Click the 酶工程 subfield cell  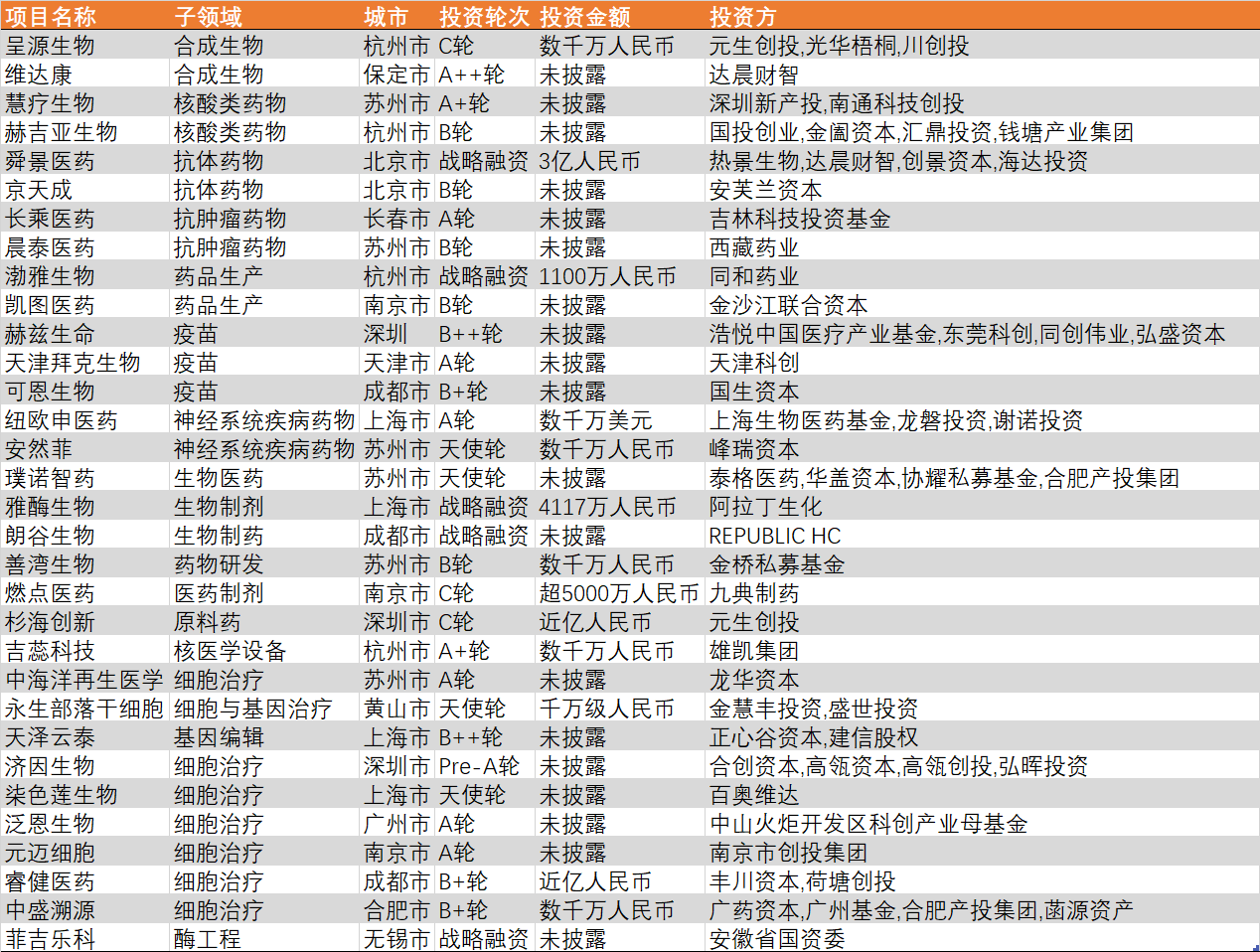coord(208,939)
